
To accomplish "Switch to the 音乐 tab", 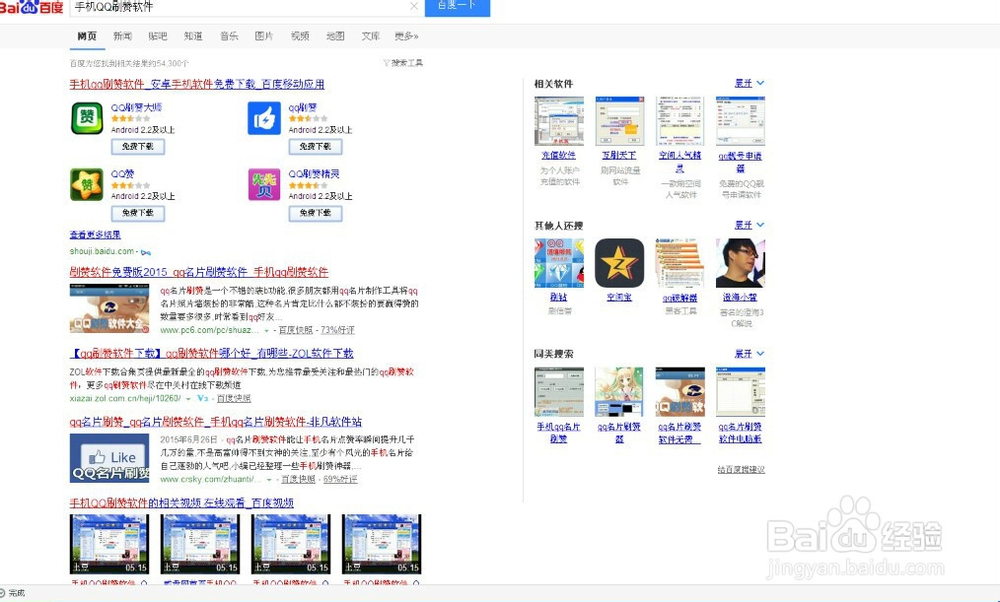I will click(228, 36).
